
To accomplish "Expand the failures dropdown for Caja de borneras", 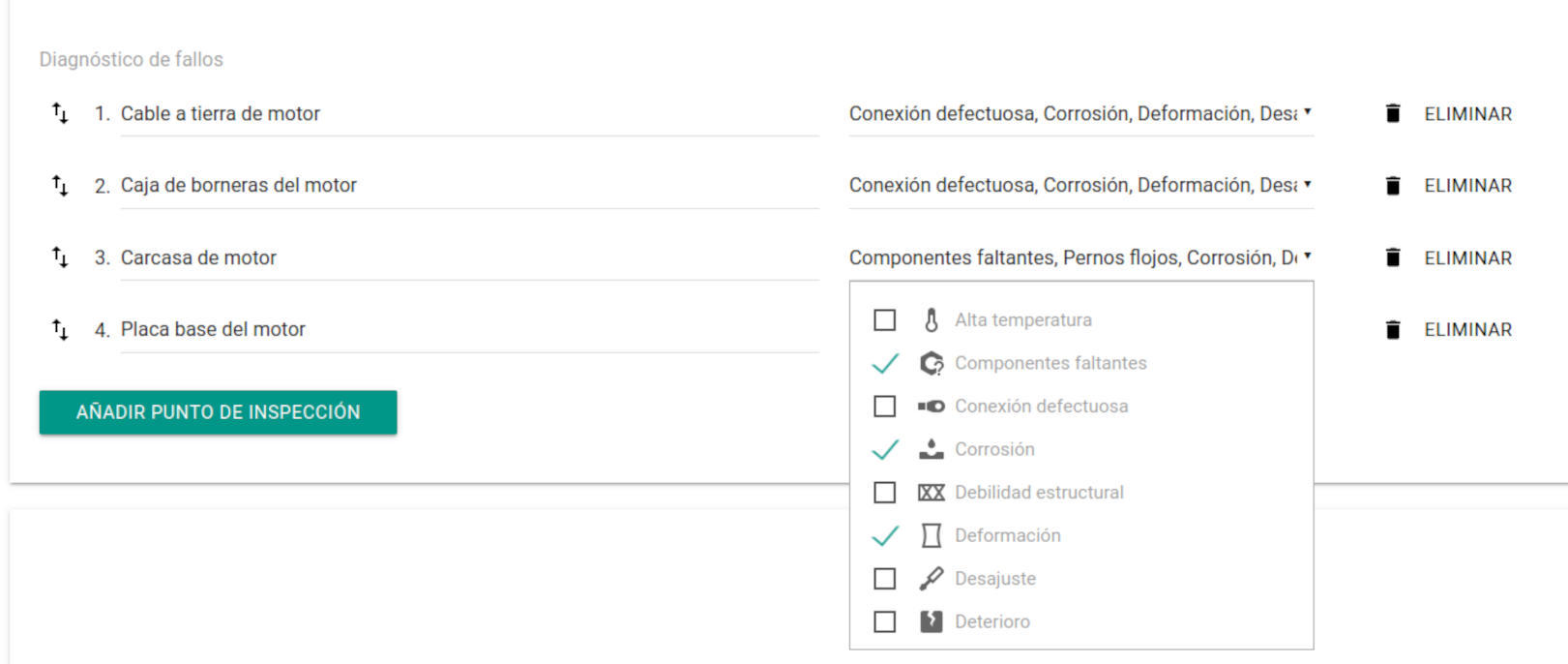I will click(1307, 184).
